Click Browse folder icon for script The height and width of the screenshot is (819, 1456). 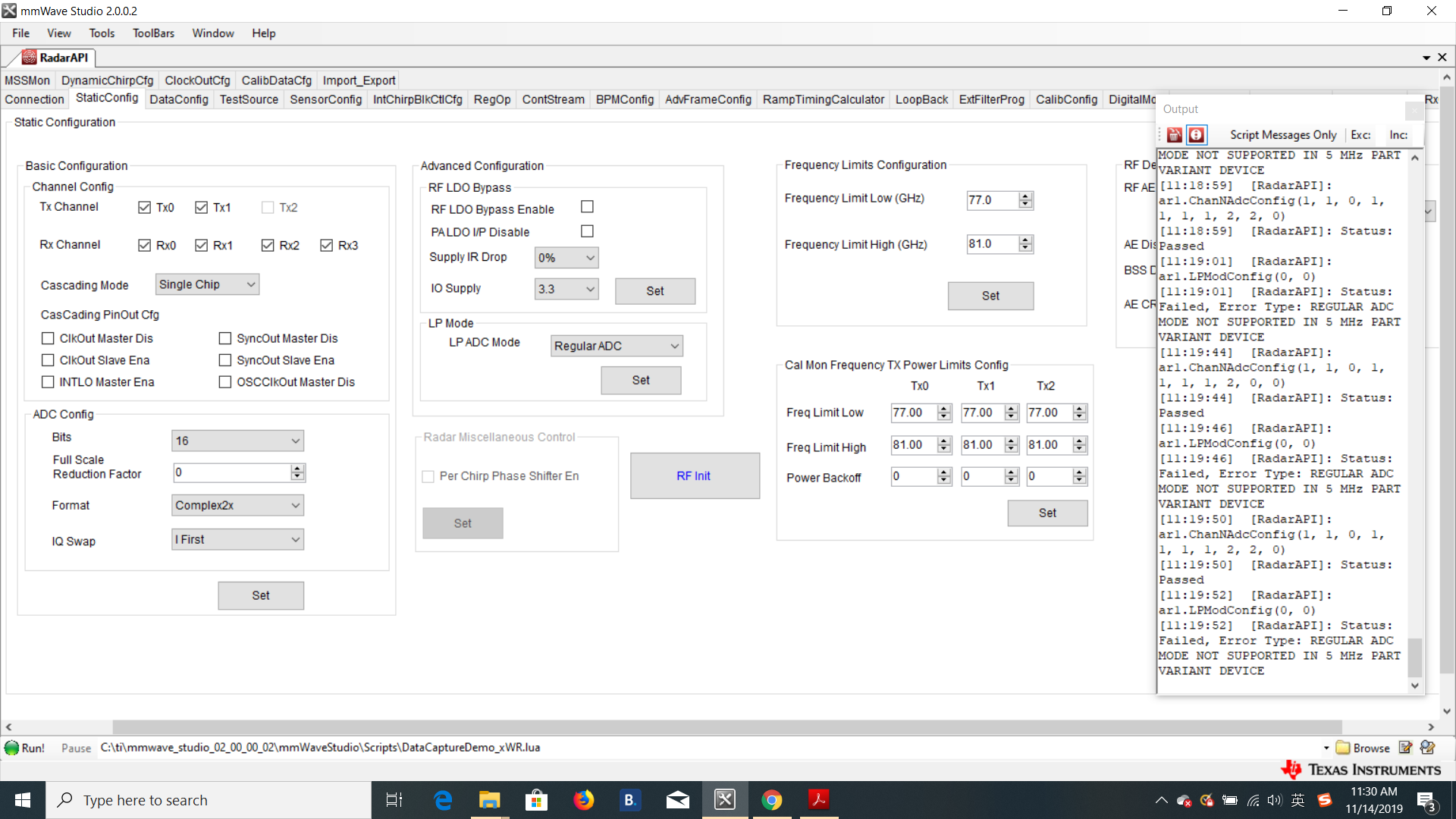1343,748
